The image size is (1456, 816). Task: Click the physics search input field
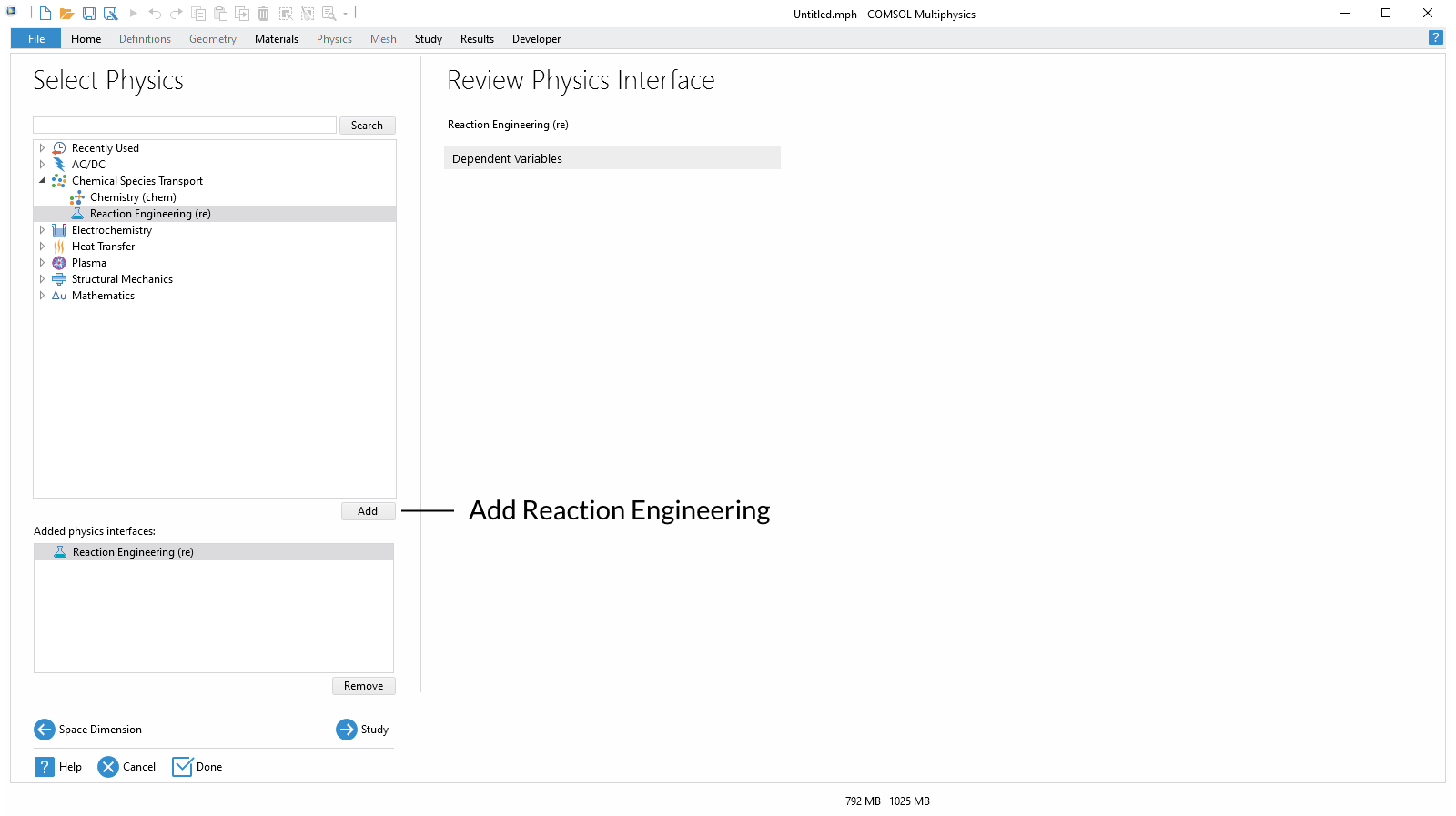(185, 126)
